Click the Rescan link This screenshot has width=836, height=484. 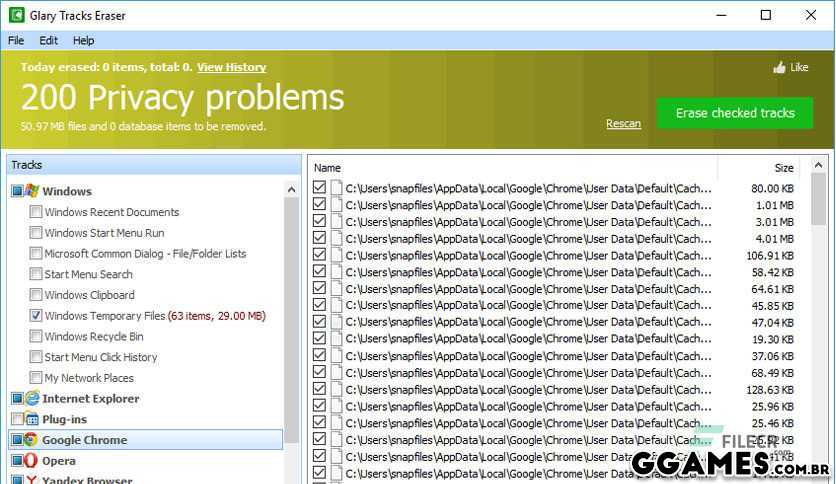coord(623,124)
